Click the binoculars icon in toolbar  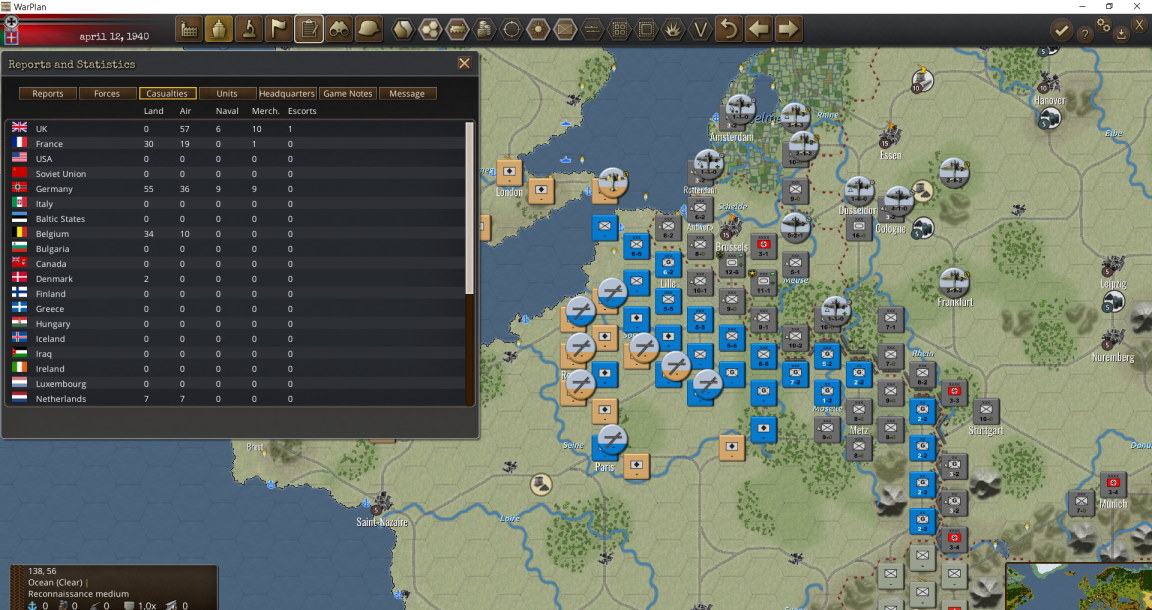[x=339, y=30]
